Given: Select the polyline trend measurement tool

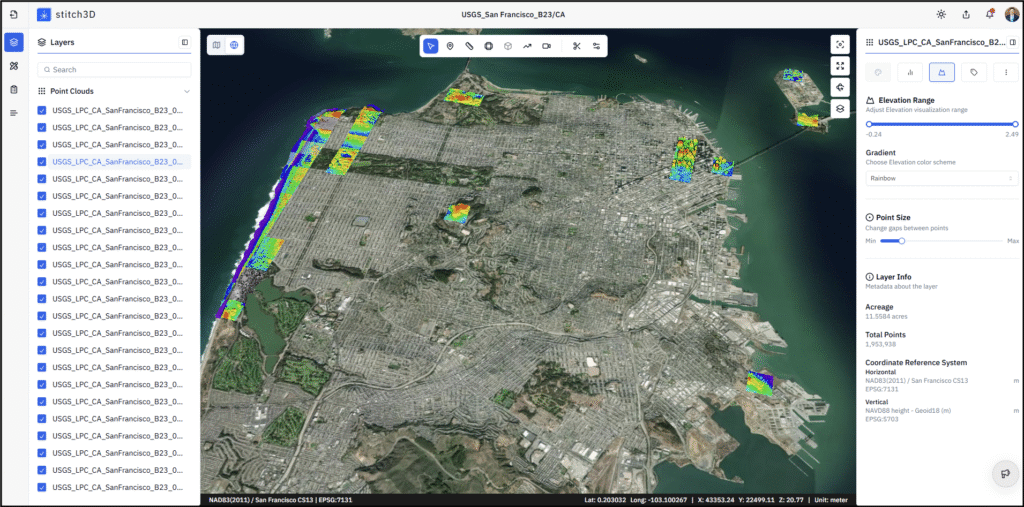Looking at the screenshot, I should (x=527, y=46).
